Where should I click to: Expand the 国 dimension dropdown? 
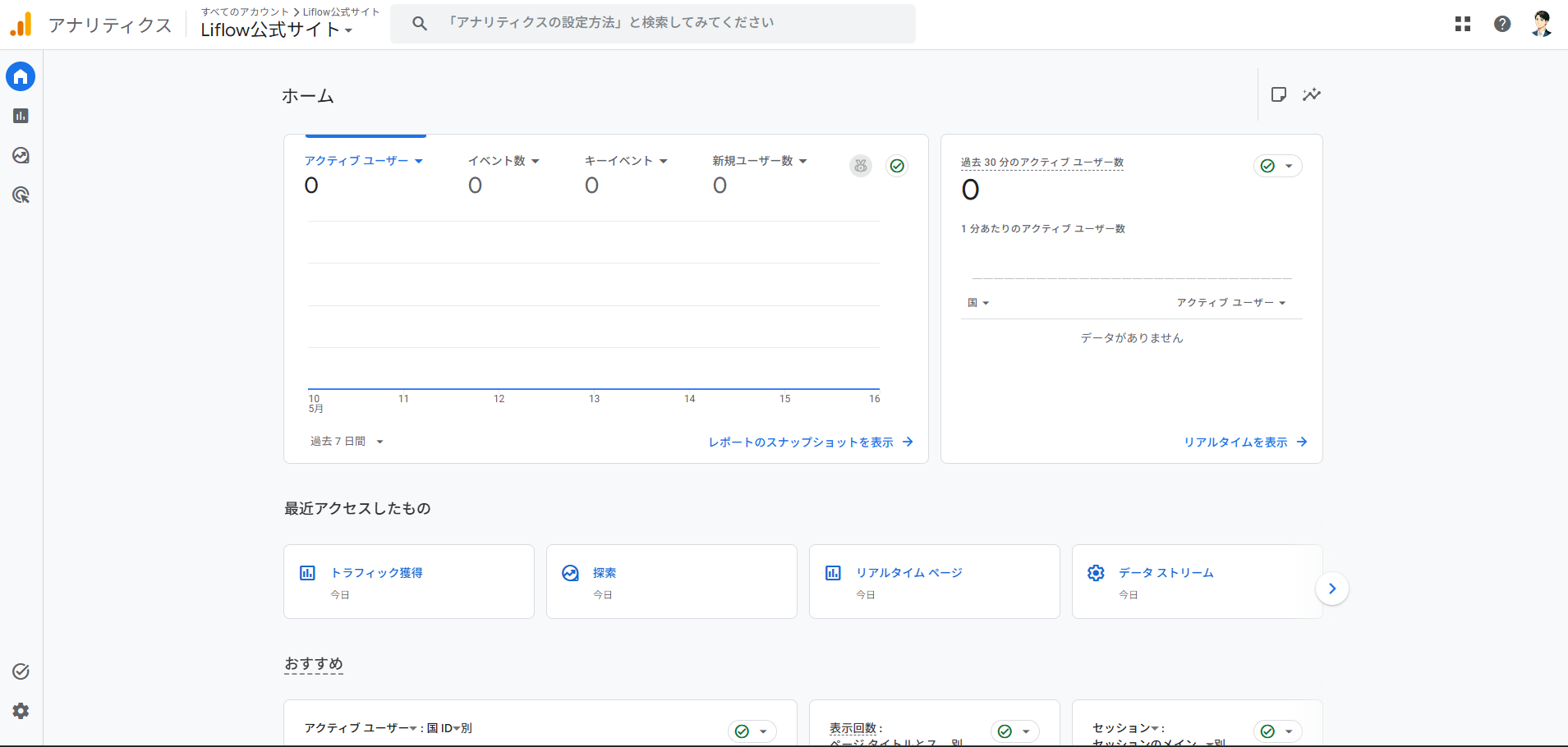tap(978, 303)
